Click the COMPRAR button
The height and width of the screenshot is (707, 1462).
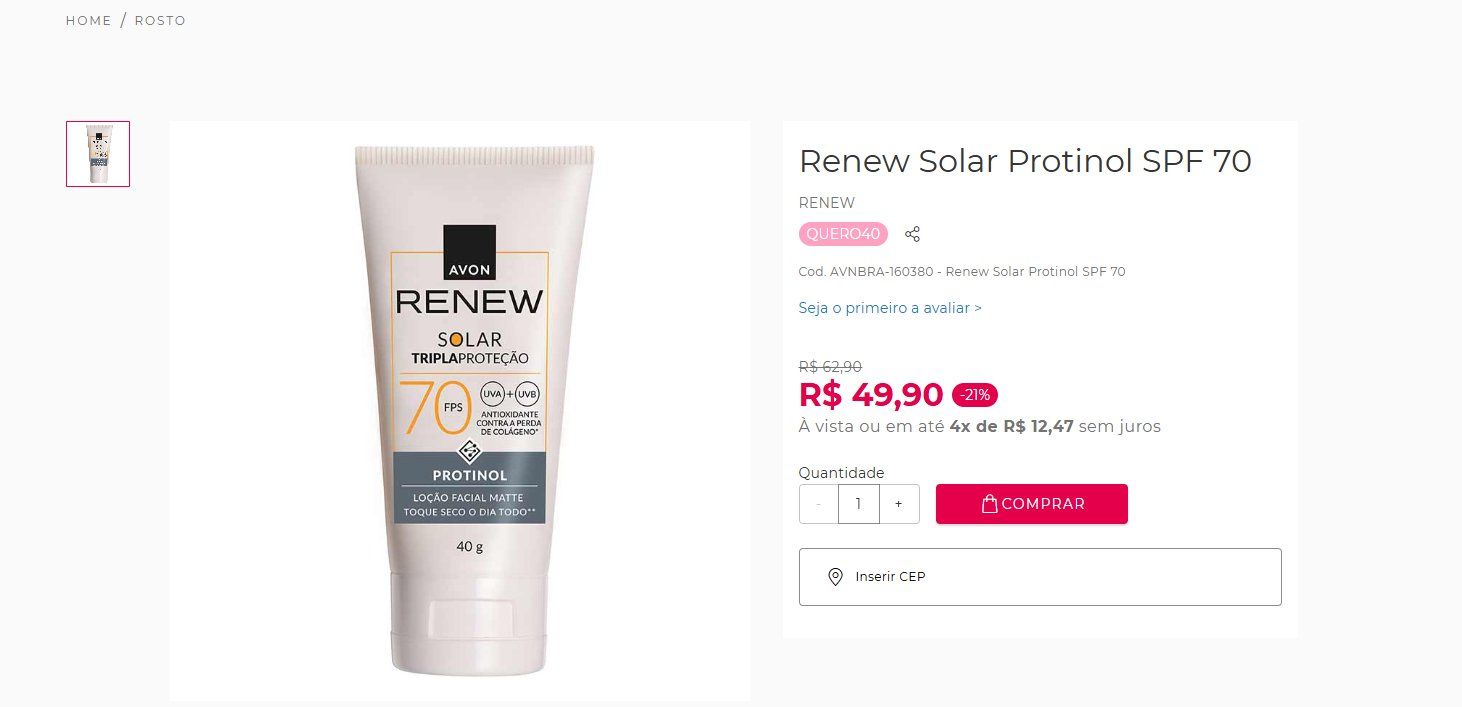[1032, 504]
